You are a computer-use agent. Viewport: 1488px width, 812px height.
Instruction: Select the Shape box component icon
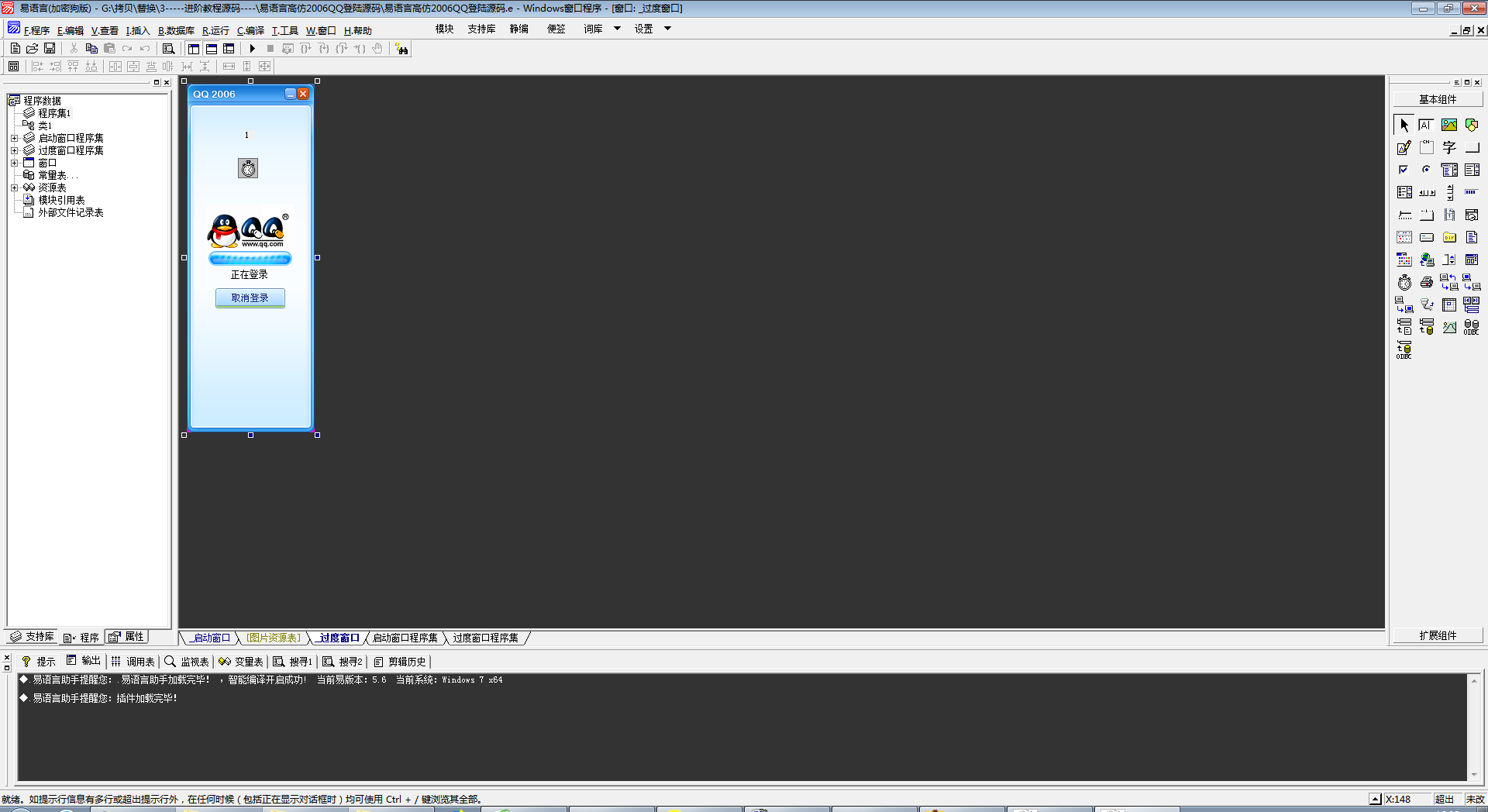1472,125
